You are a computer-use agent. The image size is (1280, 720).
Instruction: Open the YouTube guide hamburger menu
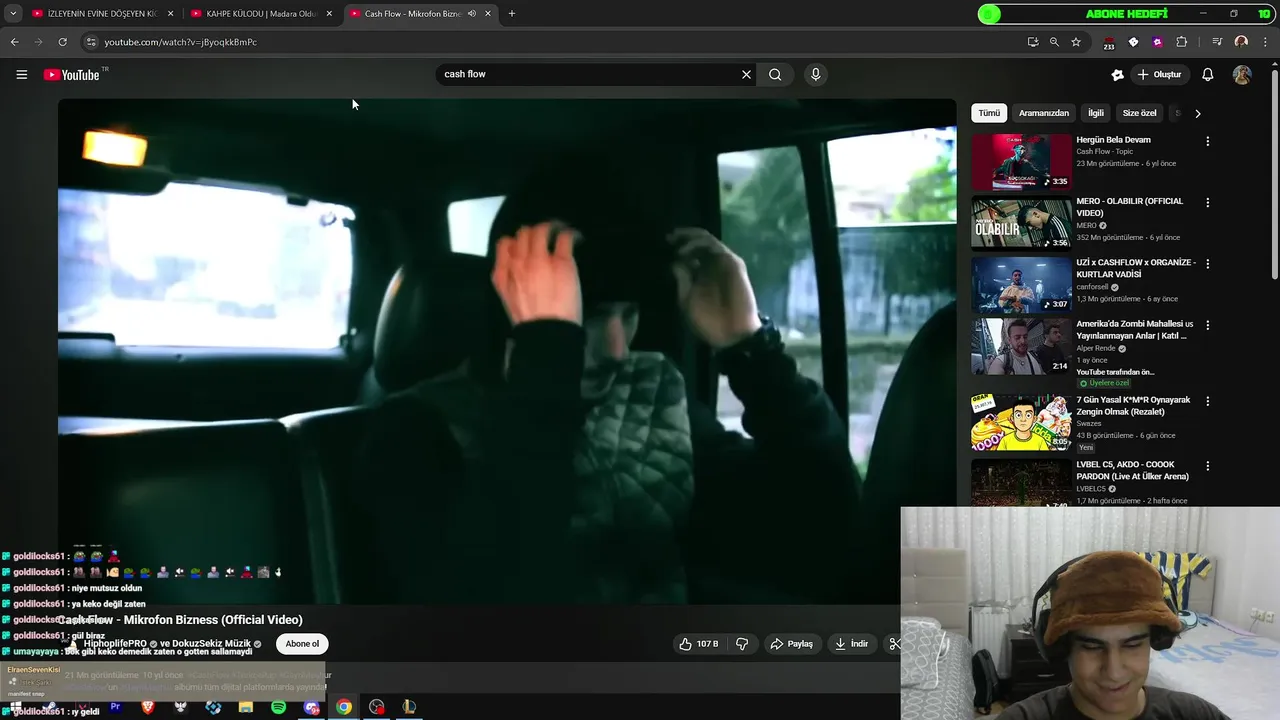coord(21,75)
